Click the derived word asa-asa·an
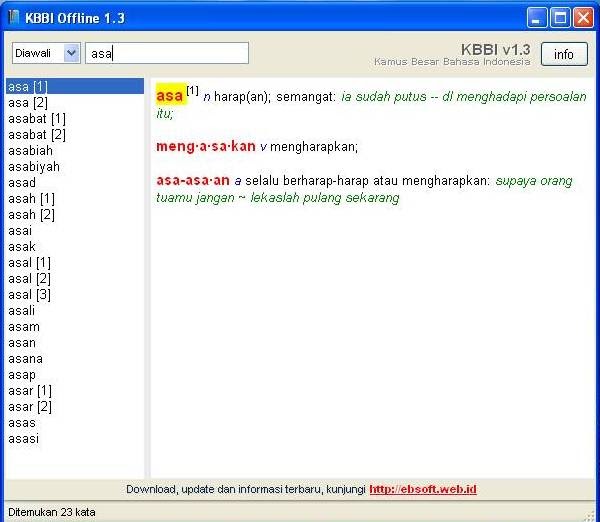The image size is (600, 522). click(193, 180)
